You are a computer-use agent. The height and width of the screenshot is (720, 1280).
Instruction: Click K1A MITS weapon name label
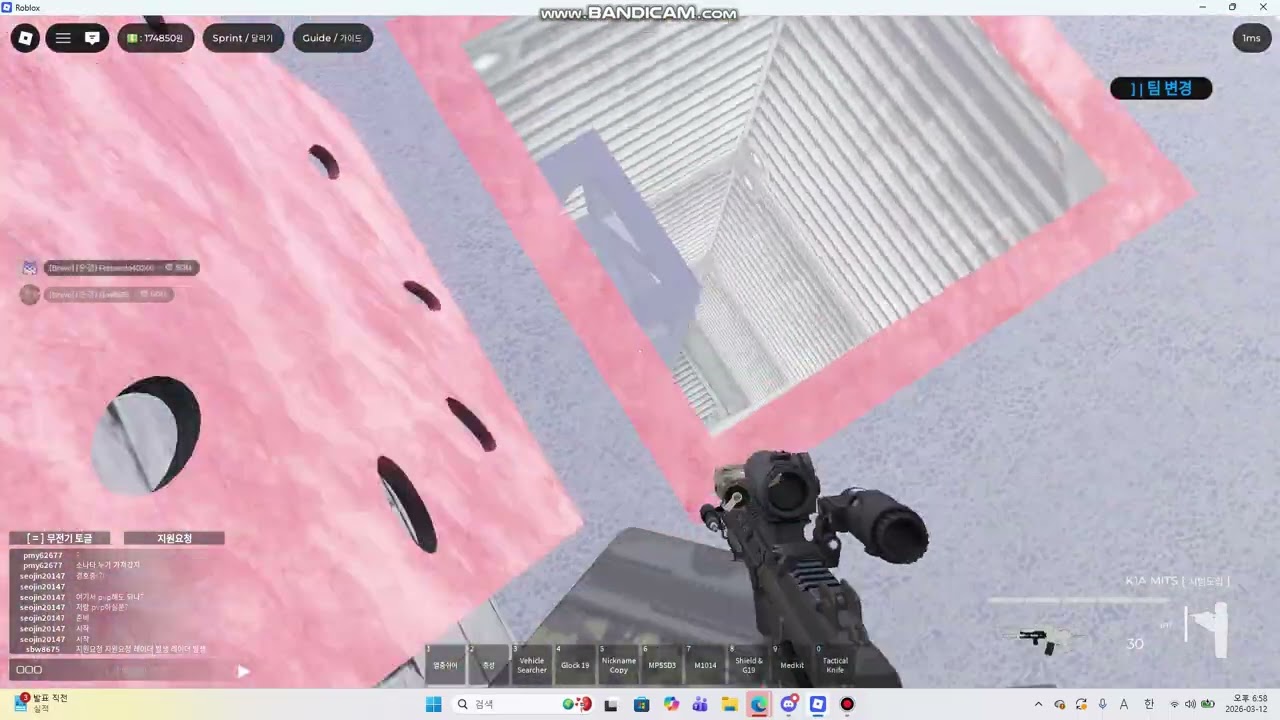[x=1177, y=580]
